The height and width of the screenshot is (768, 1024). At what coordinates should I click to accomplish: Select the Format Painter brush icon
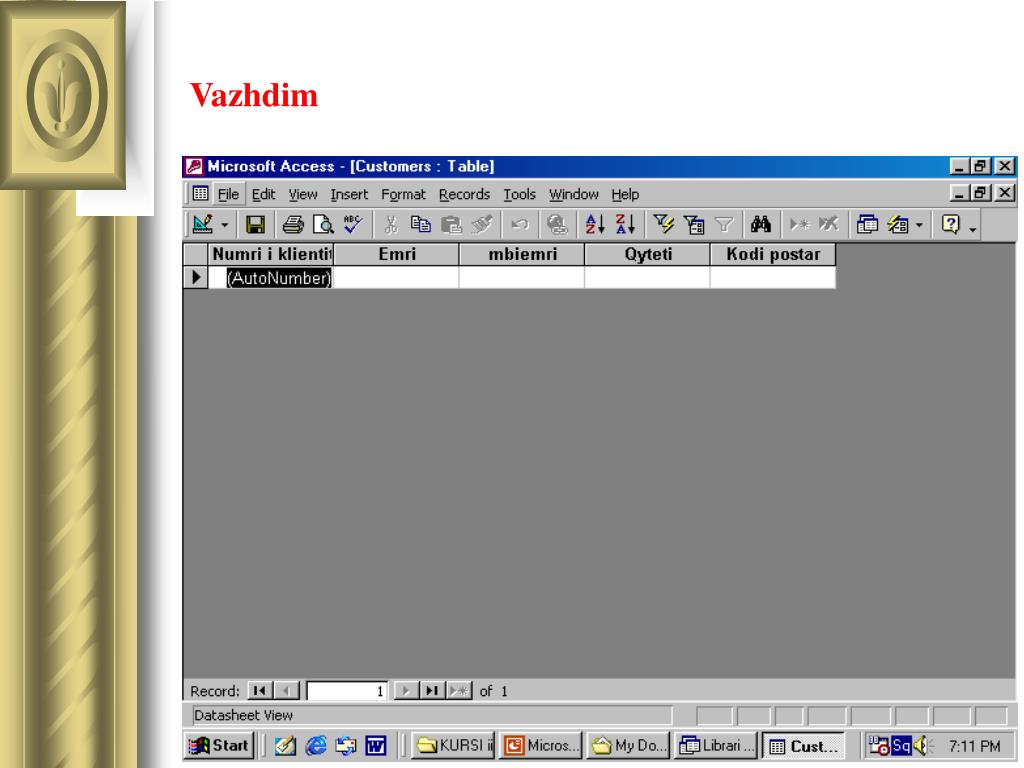482,225
